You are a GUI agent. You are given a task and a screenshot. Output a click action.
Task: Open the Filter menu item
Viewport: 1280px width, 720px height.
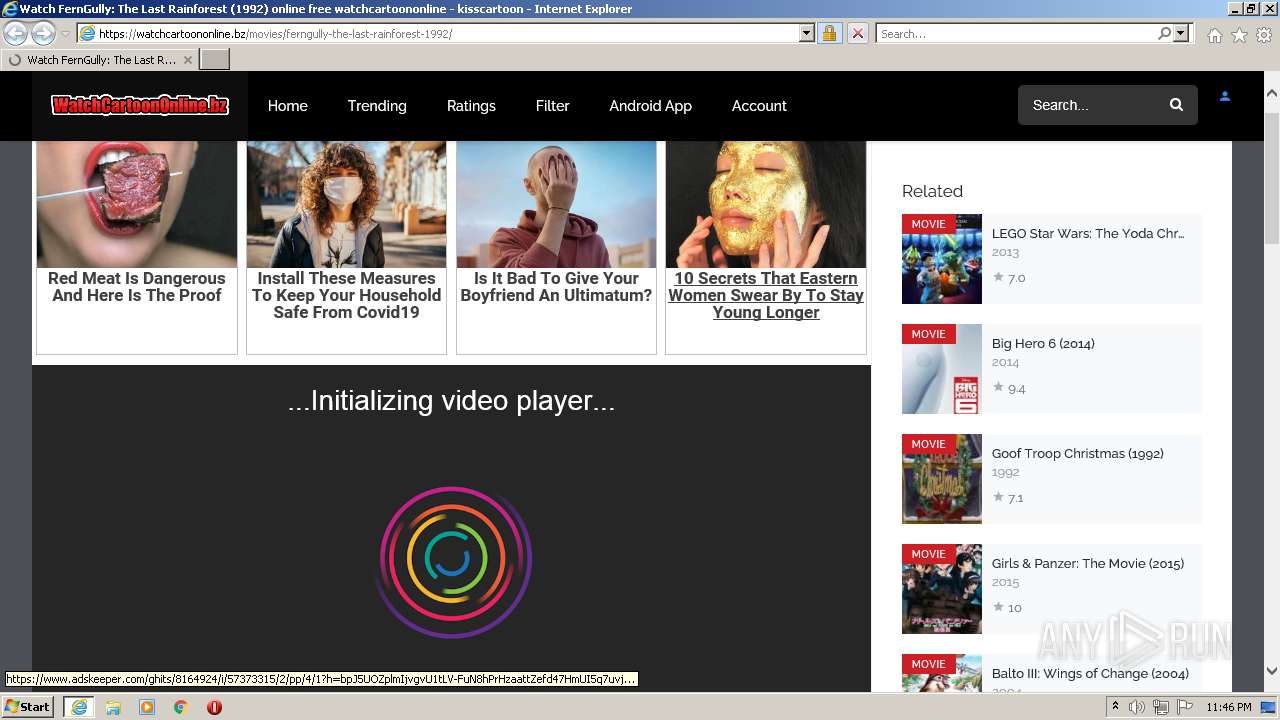point(552,105)
